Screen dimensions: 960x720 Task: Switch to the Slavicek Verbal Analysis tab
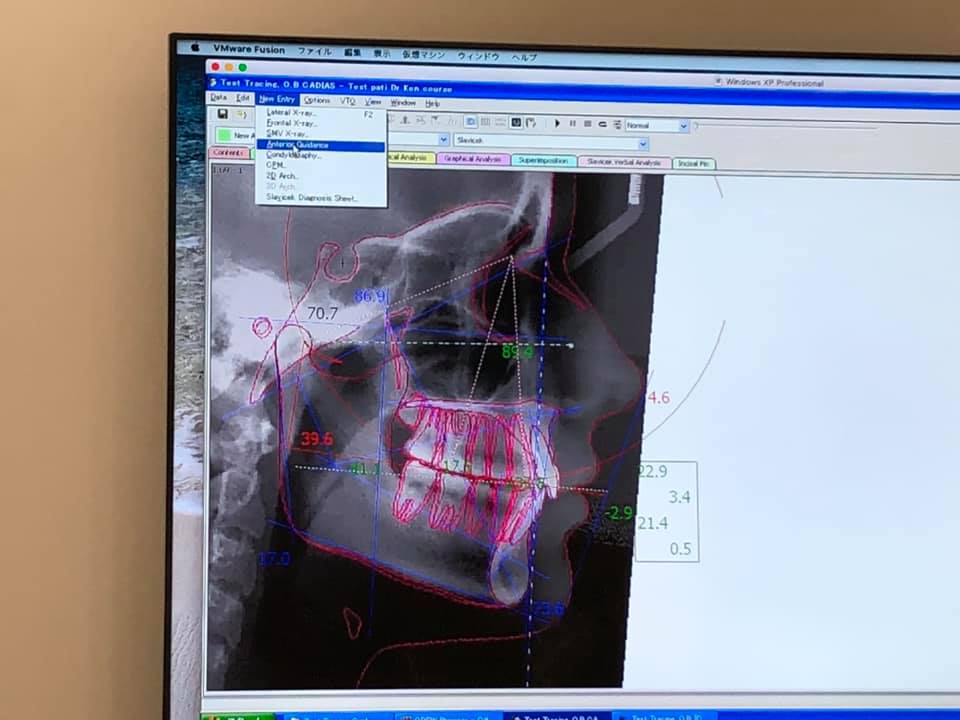[624, 162]
